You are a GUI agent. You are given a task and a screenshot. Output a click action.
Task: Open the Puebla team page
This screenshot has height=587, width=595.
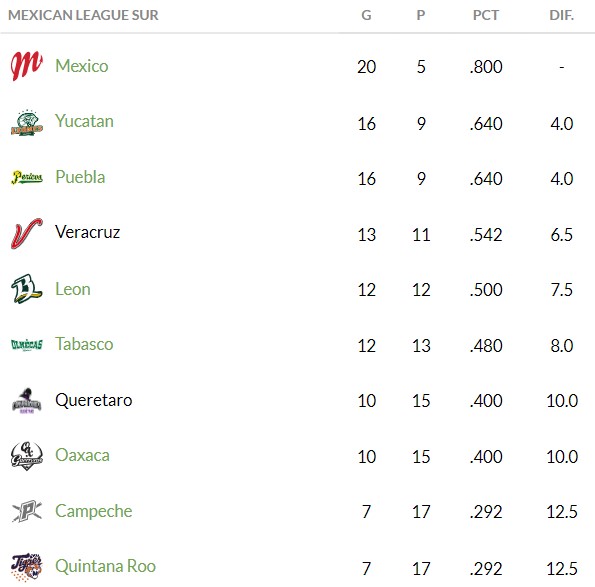click(80, 177)
